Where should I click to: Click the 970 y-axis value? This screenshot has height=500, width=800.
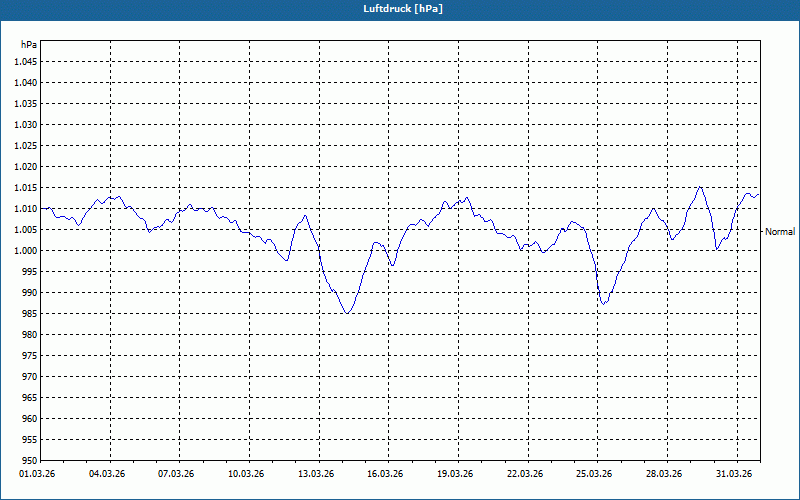30,377
